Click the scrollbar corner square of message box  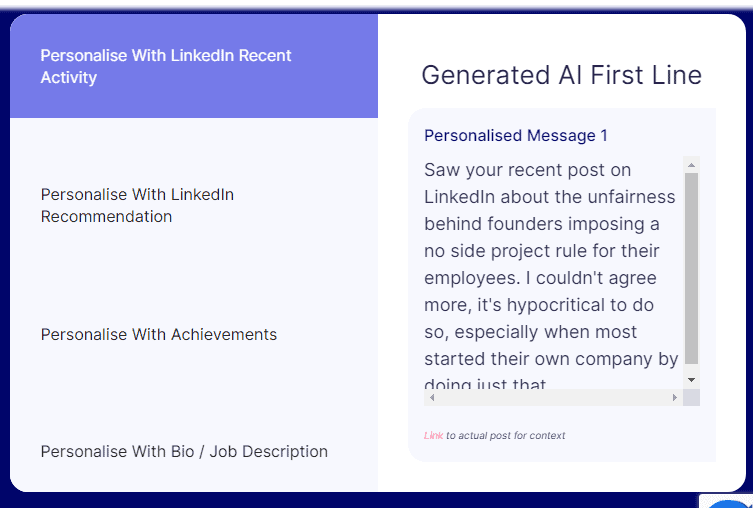point(692,398)
